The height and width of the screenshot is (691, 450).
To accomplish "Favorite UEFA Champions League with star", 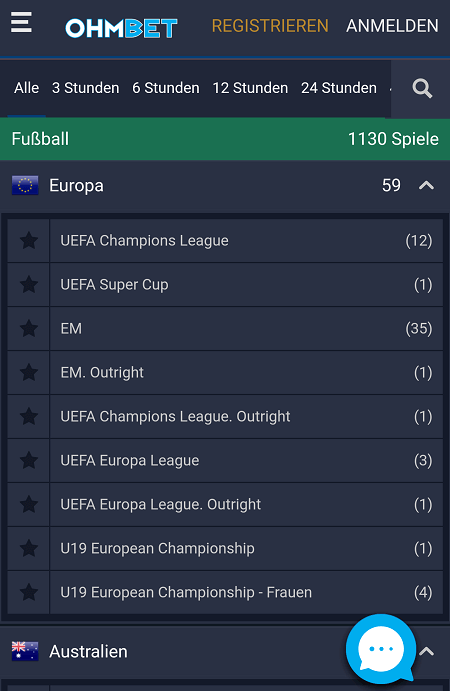I will [29, 241].
